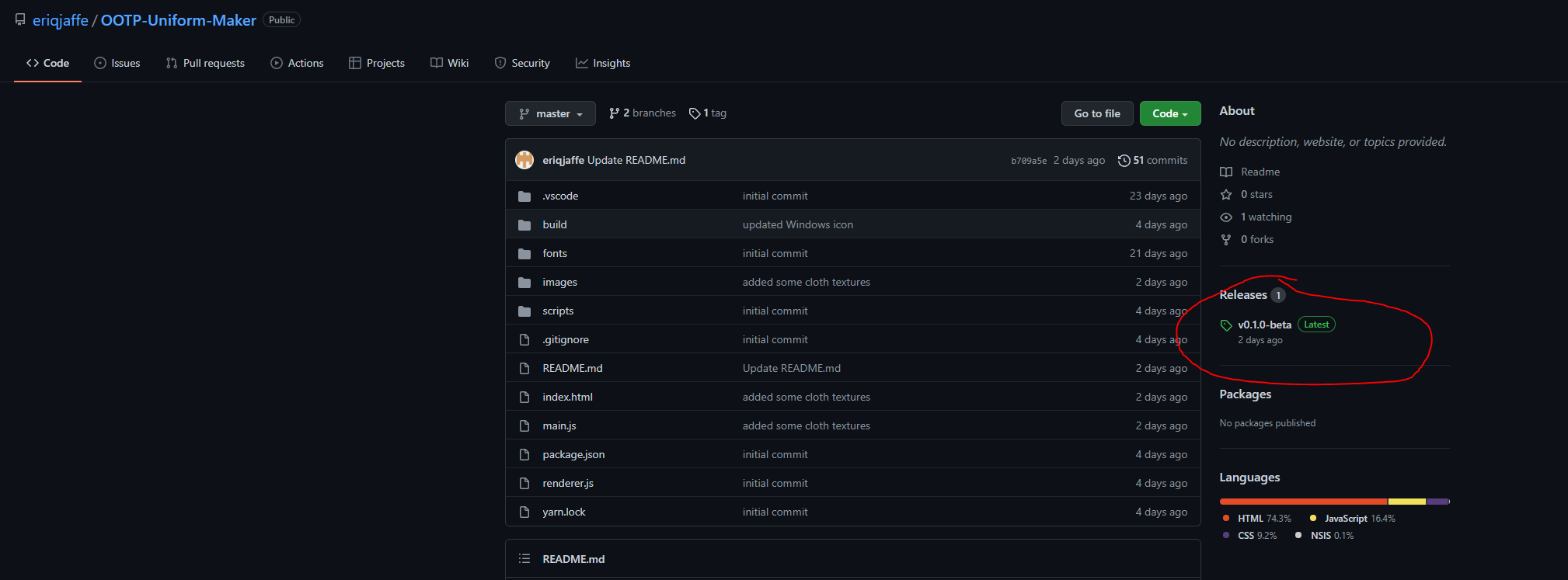Screen dimensions: 1568x580
Task: Click the folder icon beside .vscode
Action: click(524, 196)
